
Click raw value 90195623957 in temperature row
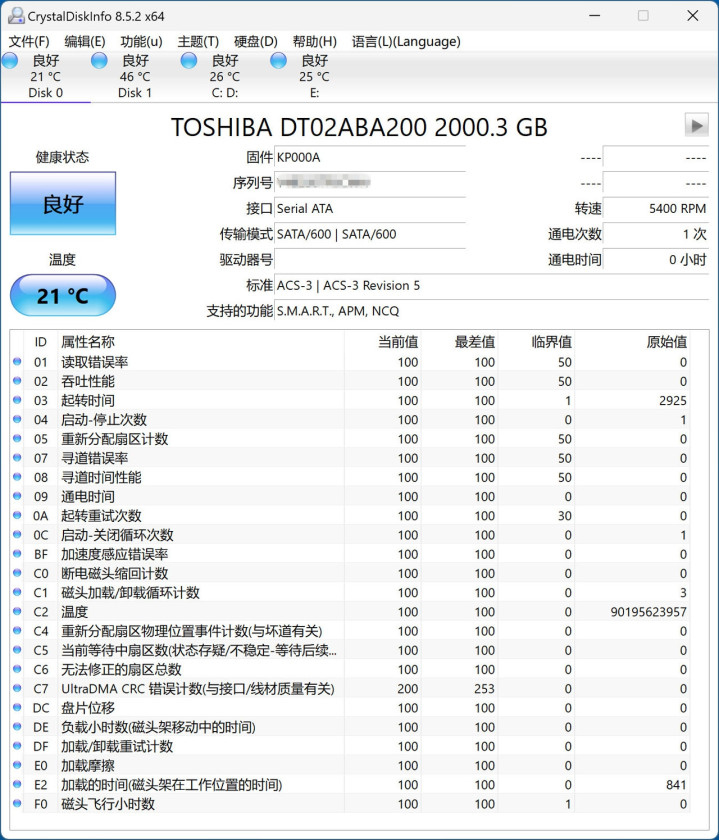click(648, 612)
